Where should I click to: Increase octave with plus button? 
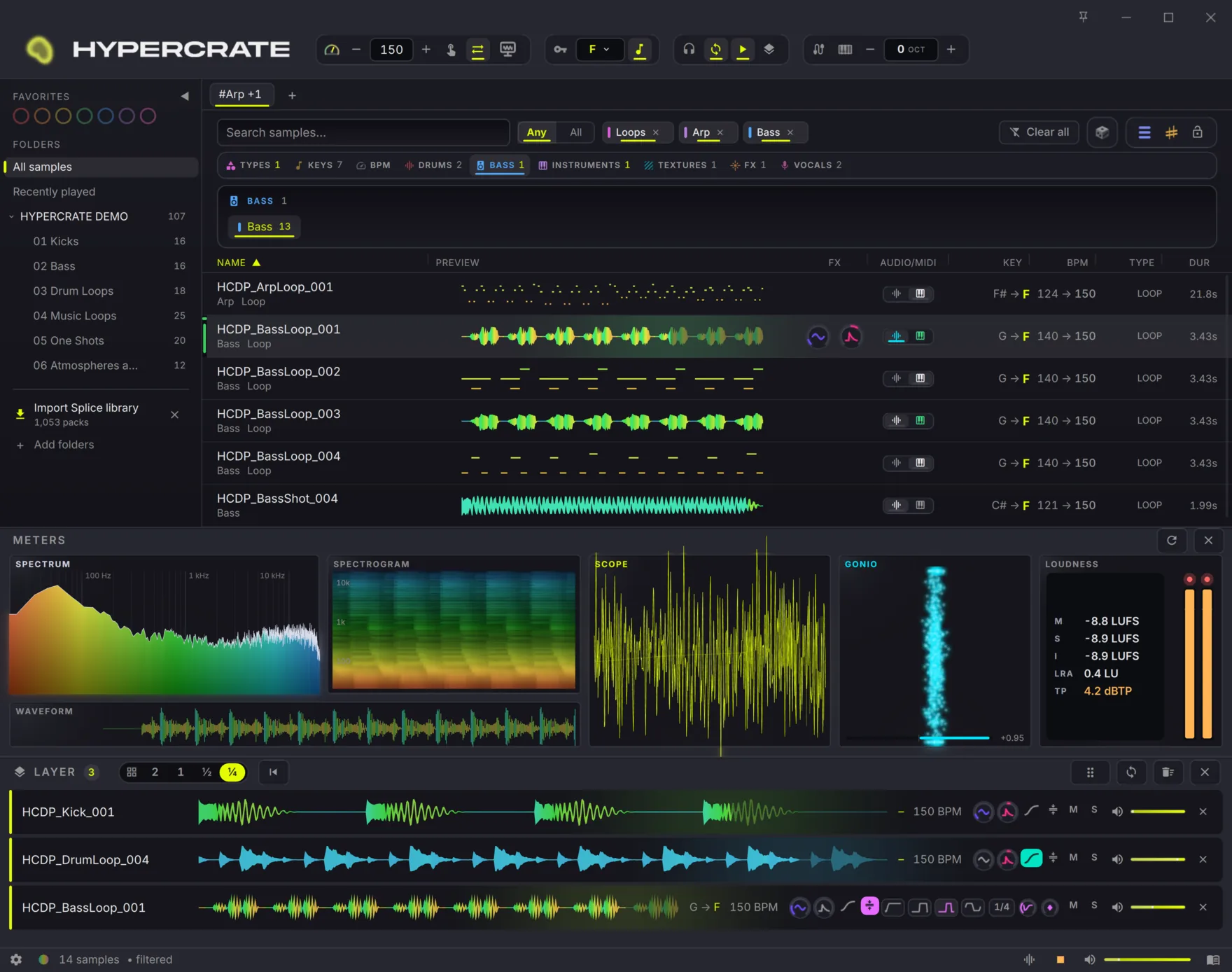coord(951,49)
